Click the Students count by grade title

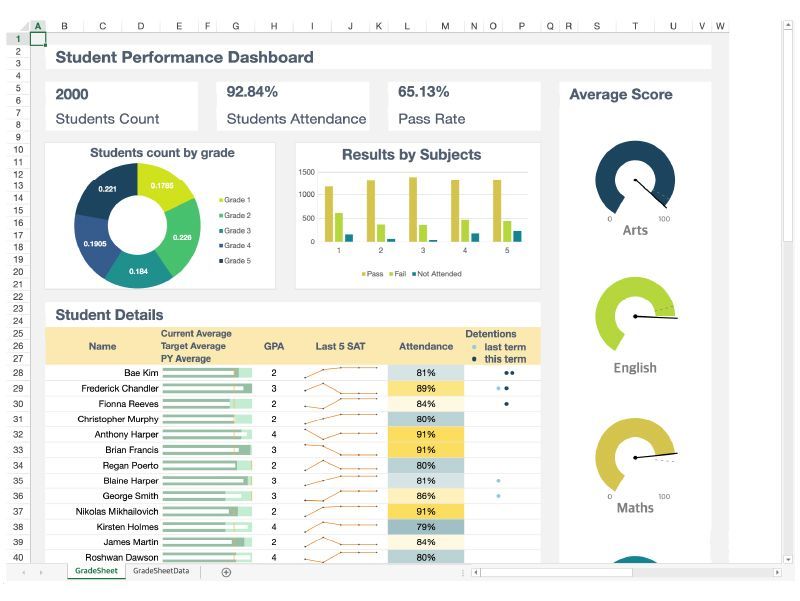click(162, 153)
